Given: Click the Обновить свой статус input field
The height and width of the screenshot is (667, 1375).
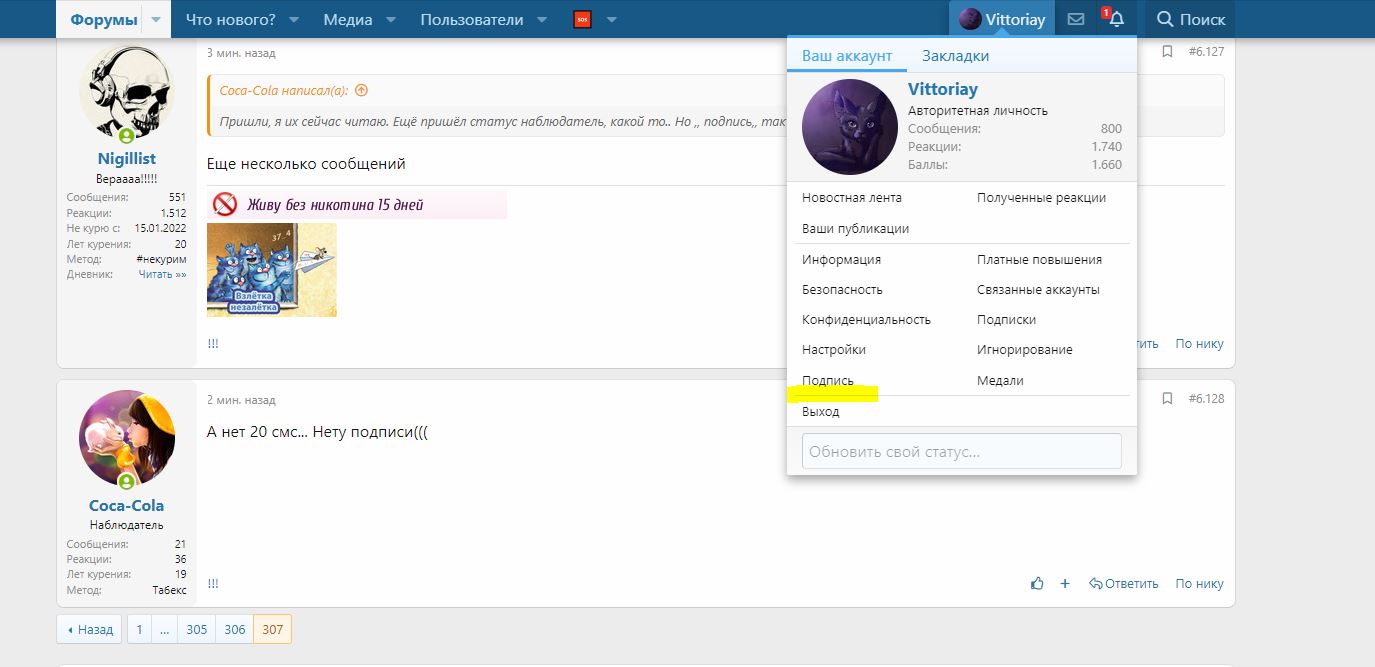Looking at the screenshot, I should pyautogui.click(x=961, y=451).
